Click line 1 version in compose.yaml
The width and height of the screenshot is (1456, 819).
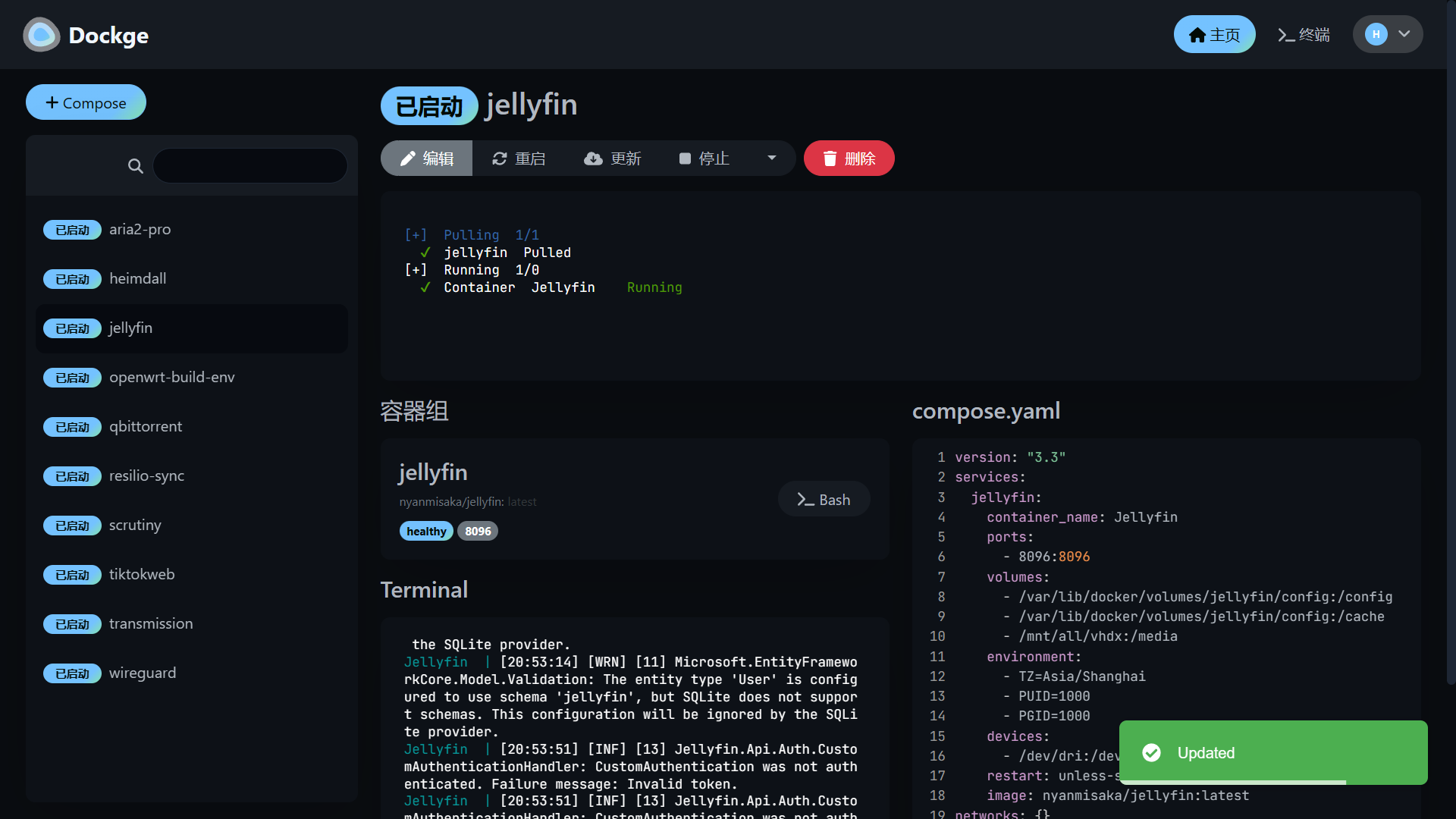coord(1010,457)
